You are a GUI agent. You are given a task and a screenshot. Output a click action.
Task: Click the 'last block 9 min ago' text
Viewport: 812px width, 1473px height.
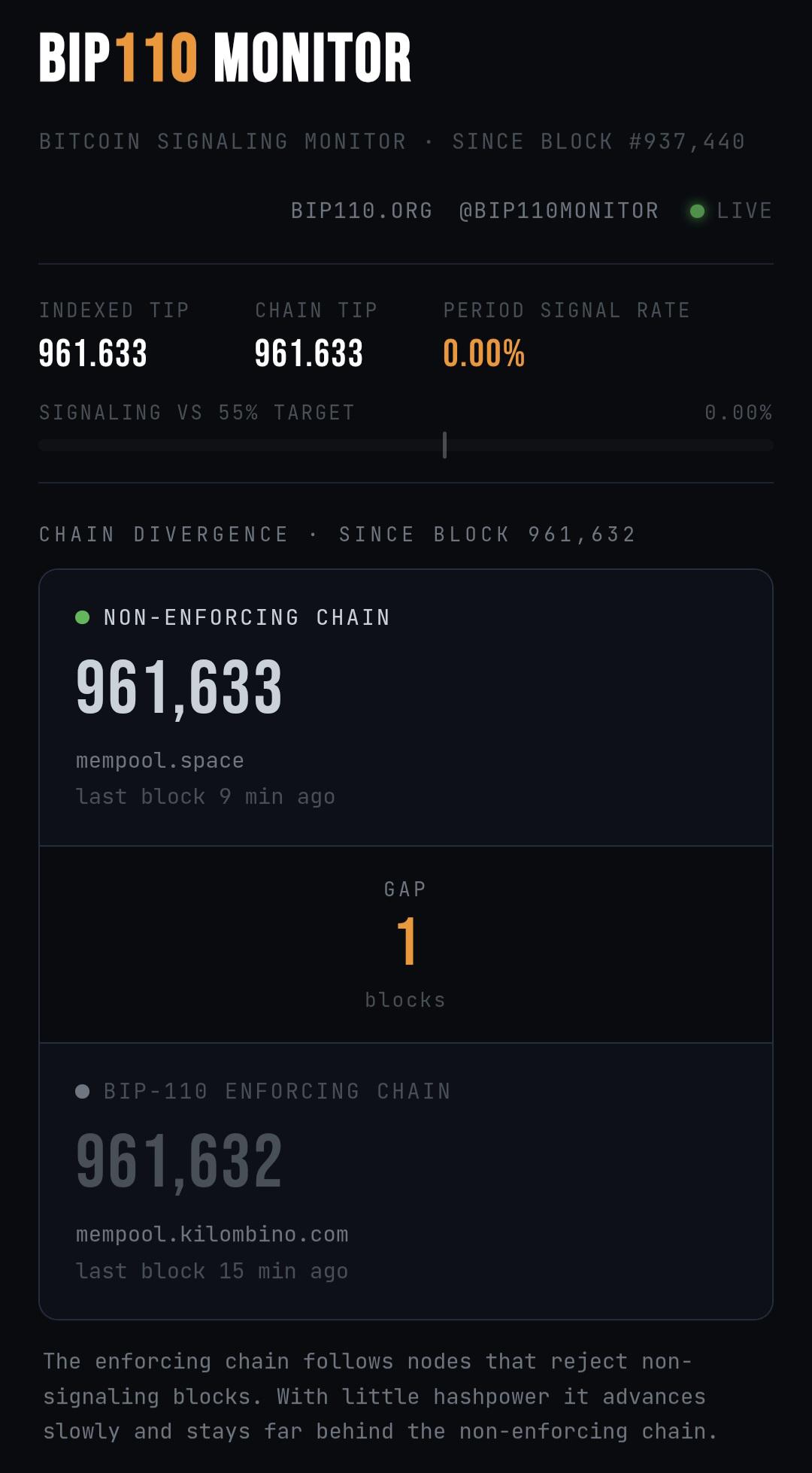(x=205, y=797)
